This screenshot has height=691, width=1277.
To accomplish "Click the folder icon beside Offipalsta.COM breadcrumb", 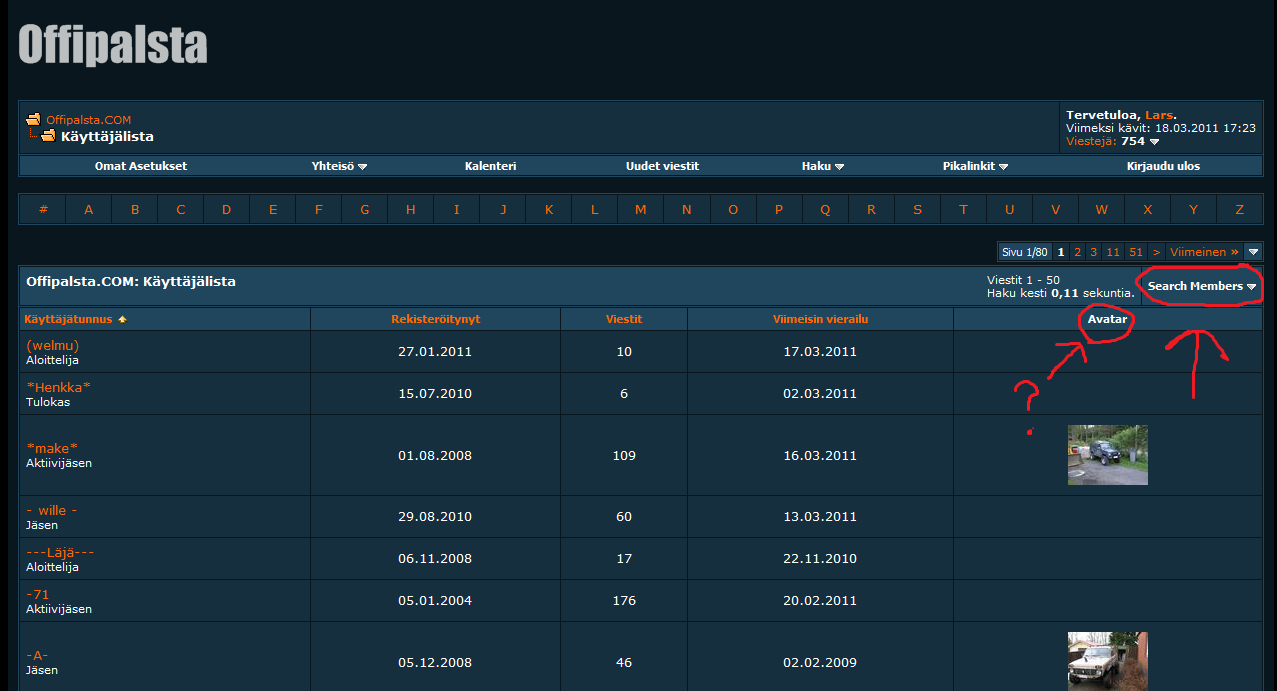I will (x=33, y=120).
